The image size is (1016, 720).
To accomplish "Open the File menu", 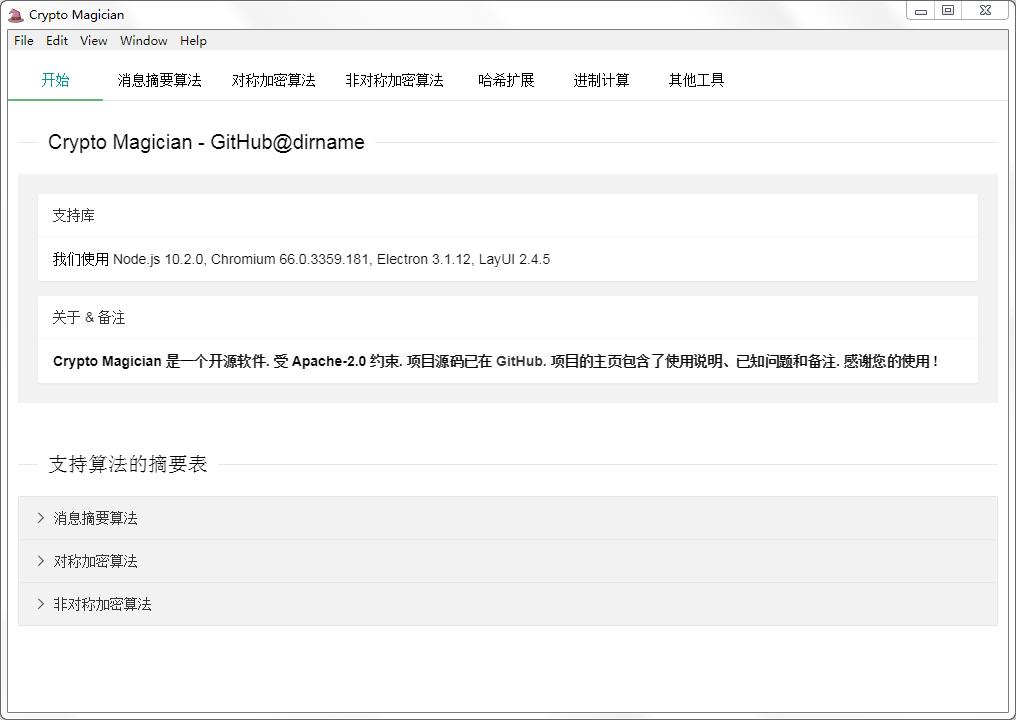I will click(23, 40).
